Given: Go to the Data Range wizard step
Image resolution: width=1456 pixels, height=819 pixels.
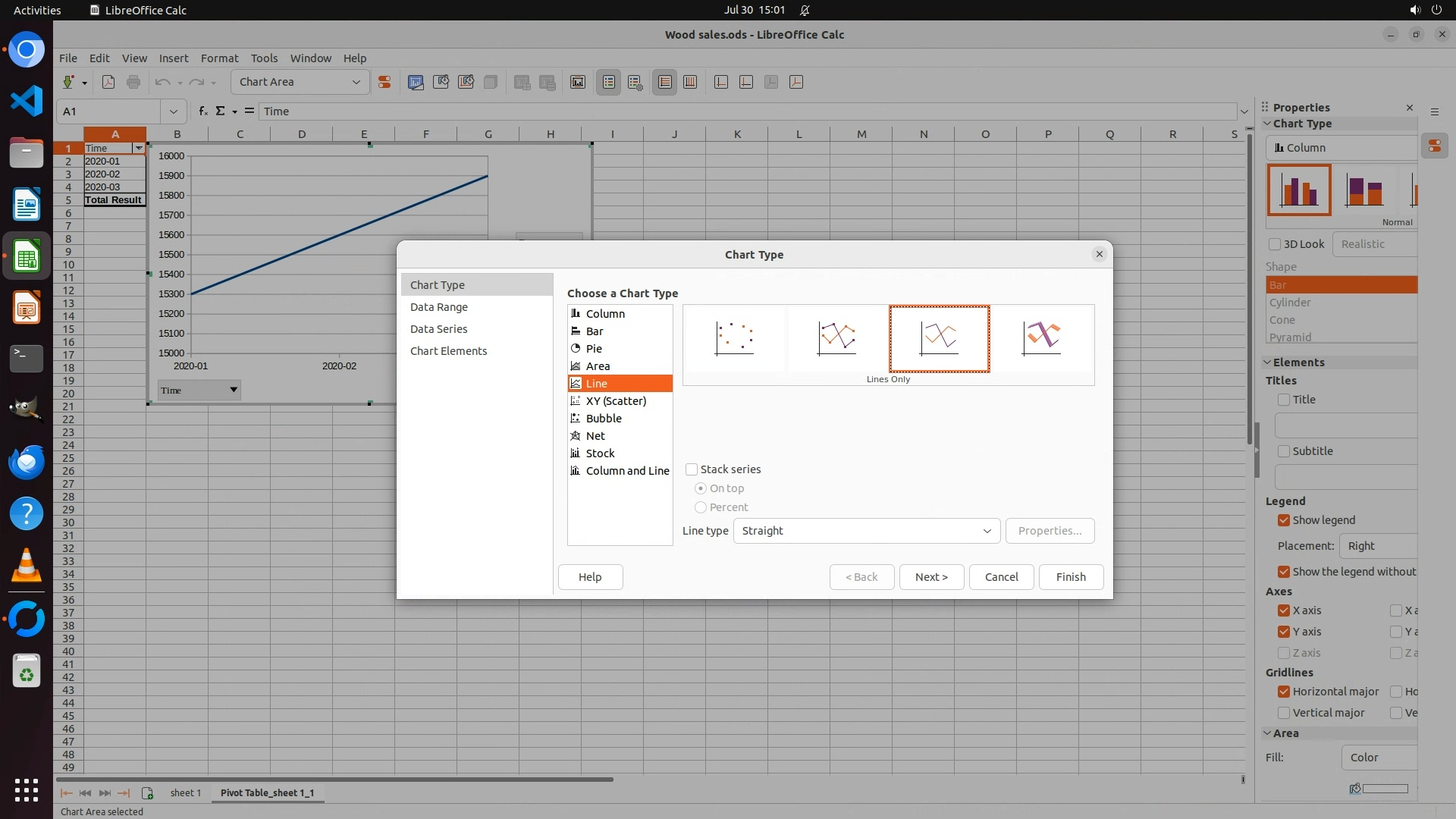Looking at the screenshot, I should click(439, 307).
